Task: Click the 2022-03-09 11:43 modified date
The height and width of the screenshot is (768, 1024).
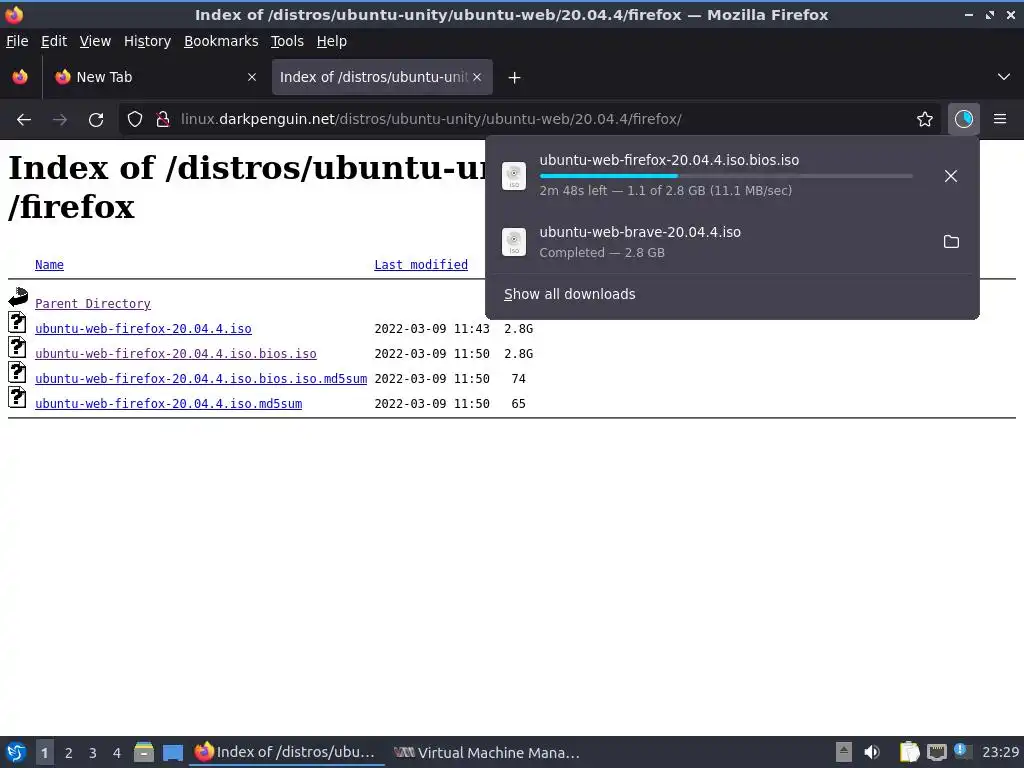Action: [x=432, y=328]
